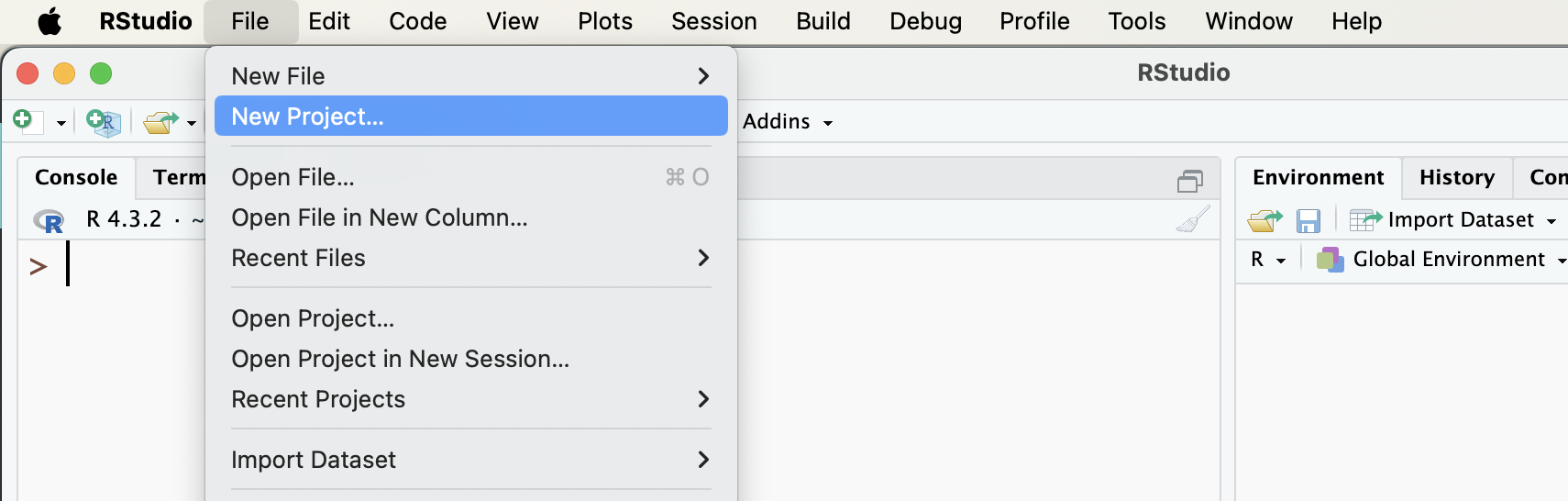Open the Session menu in menu bar
Image resolution: width=1568 pixels, height=501 pixels.
coord(713,21)
